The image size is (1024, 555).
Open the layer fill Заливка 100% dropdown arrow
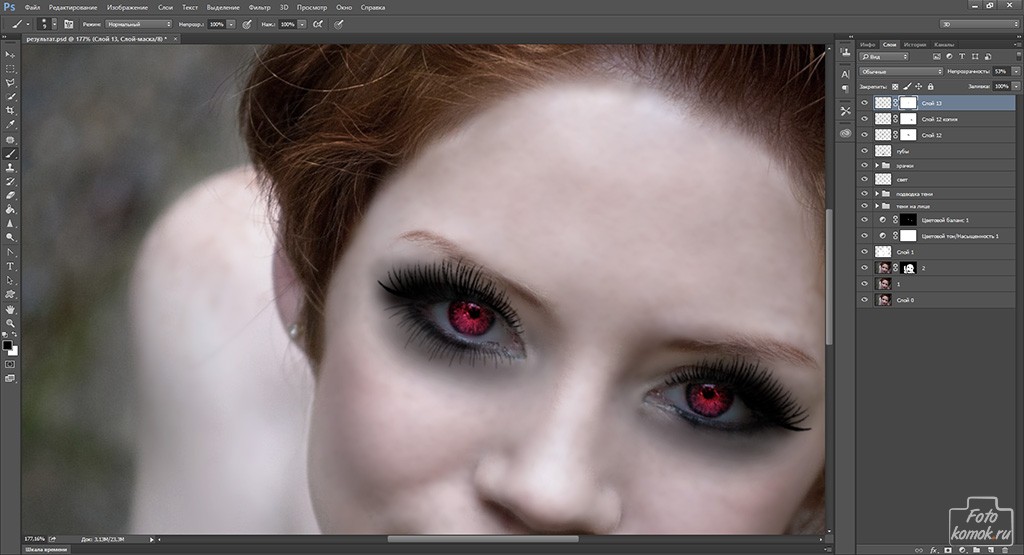pos(1016,86)
